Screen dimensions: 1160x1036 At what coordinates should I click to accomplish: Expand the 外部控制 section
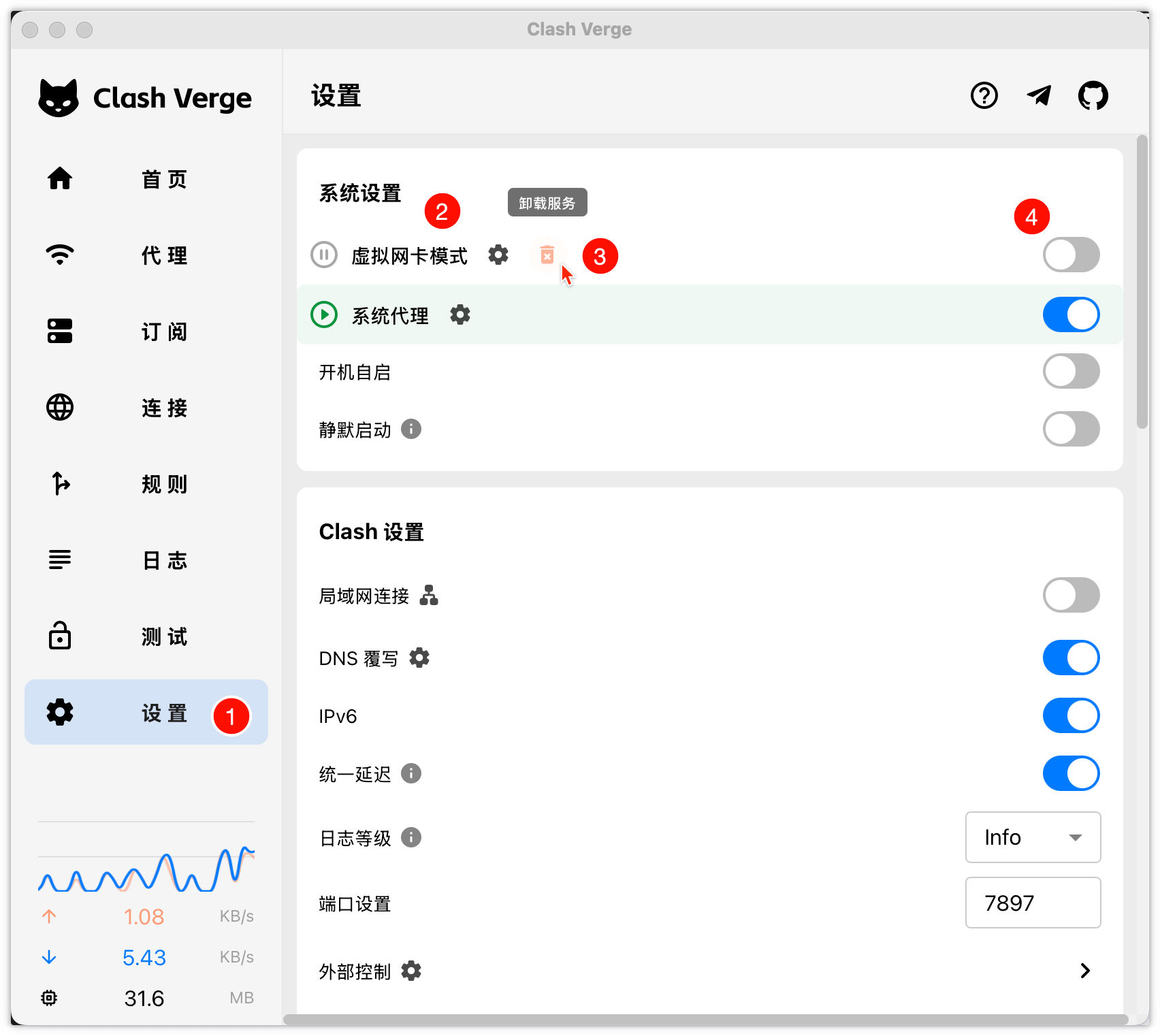pyautogui.click(x=1085, y=971)
